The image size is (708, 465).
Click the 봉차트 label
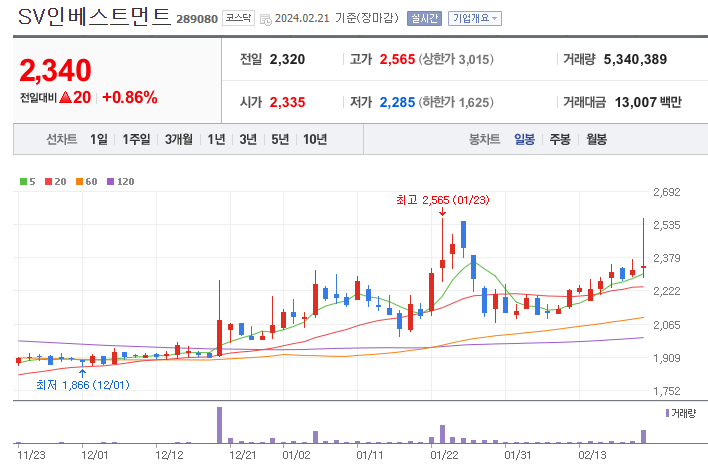(x=484, y=139)
